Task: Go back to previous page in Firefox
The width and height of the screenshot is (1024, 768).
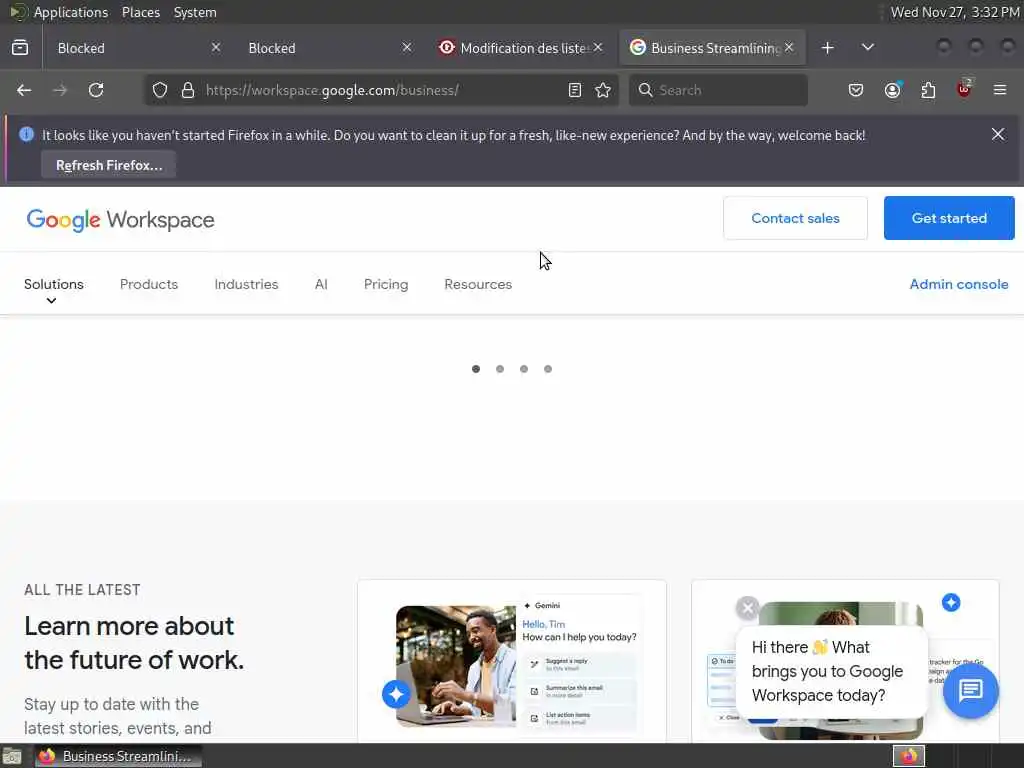Action: point(24,90)
